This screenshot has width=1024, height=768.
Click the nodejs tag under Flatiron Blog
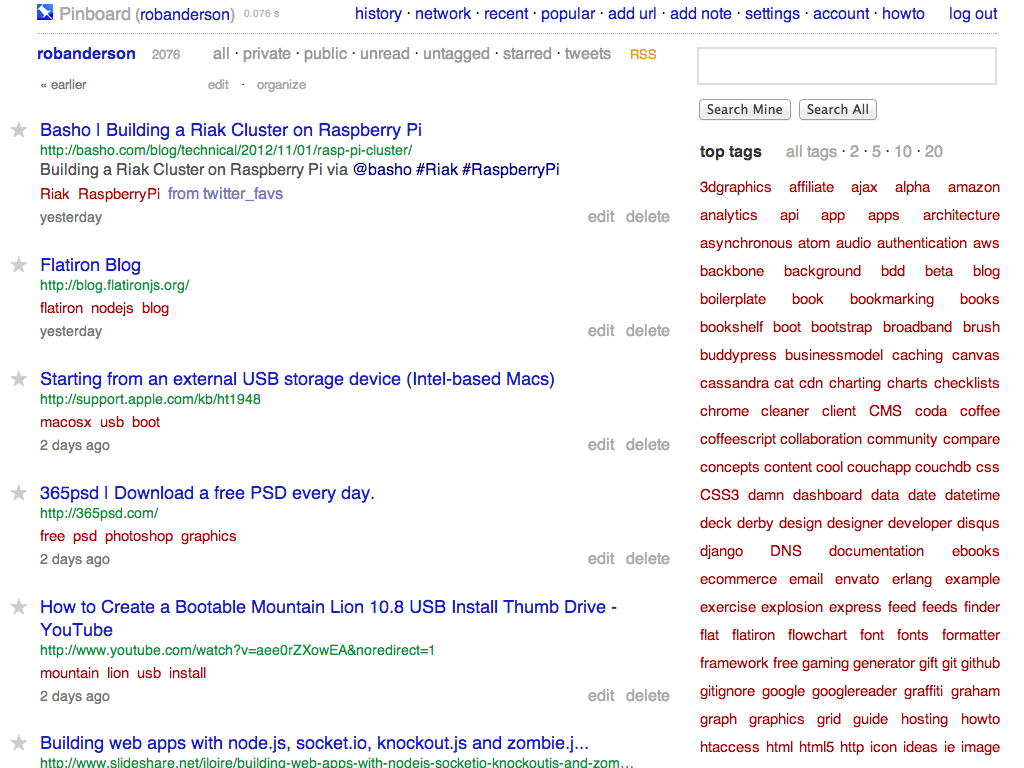pos(112,308)
